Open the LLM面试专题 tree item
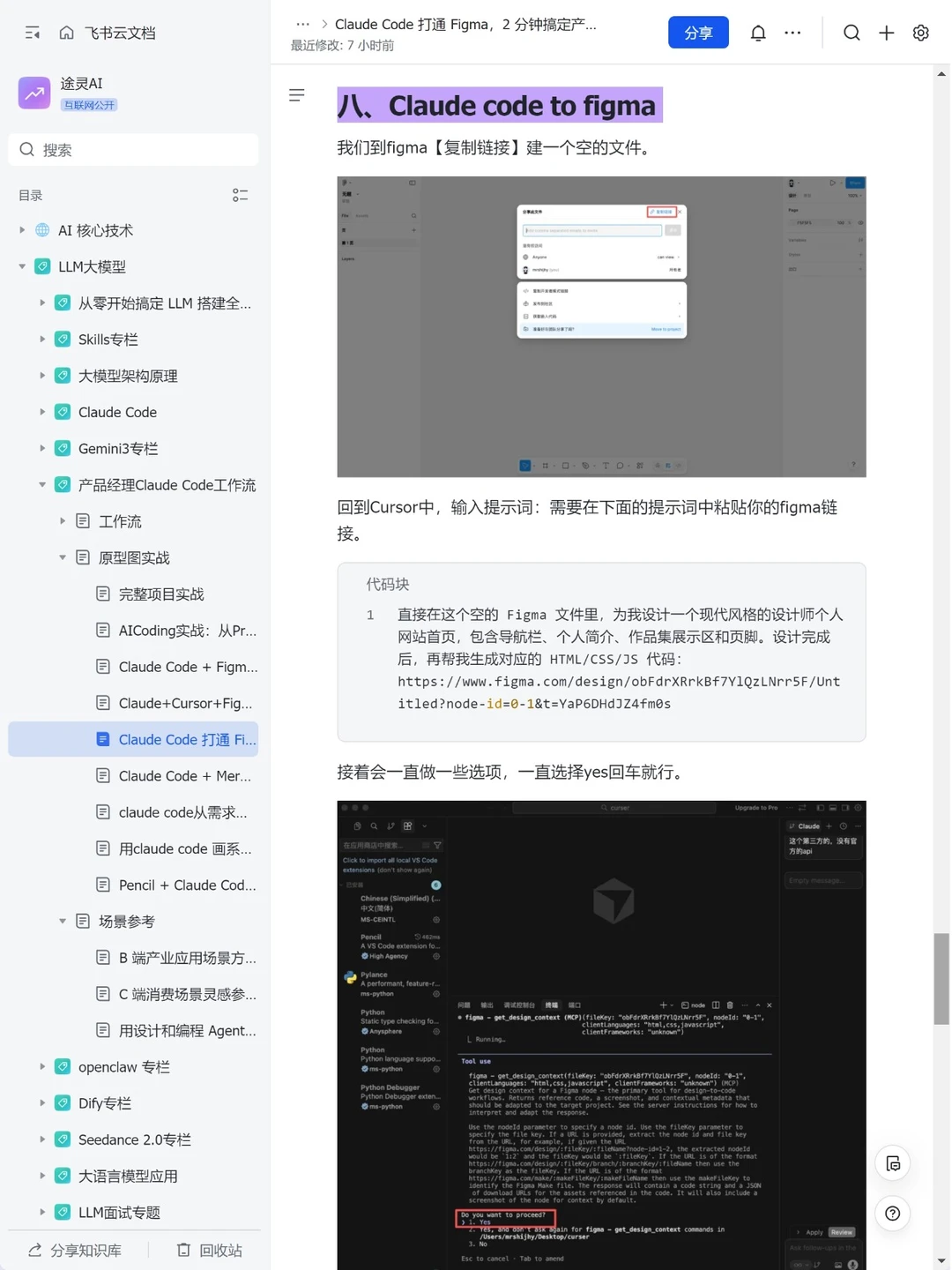Image resolution: width=952 pixels, height=1270 pixels. (119, 1213)
